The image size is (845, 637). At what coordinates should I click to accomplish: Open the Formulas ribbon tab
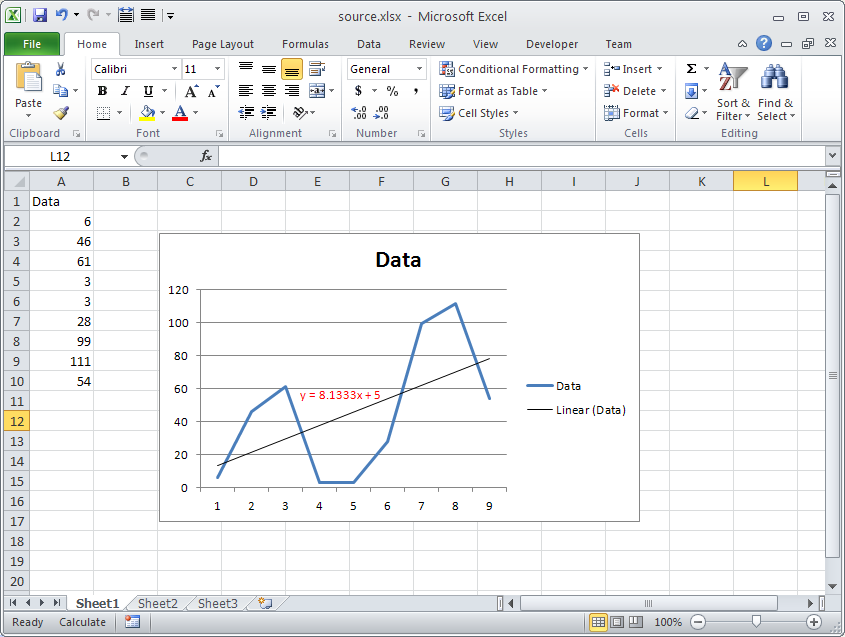pos(305,44)
